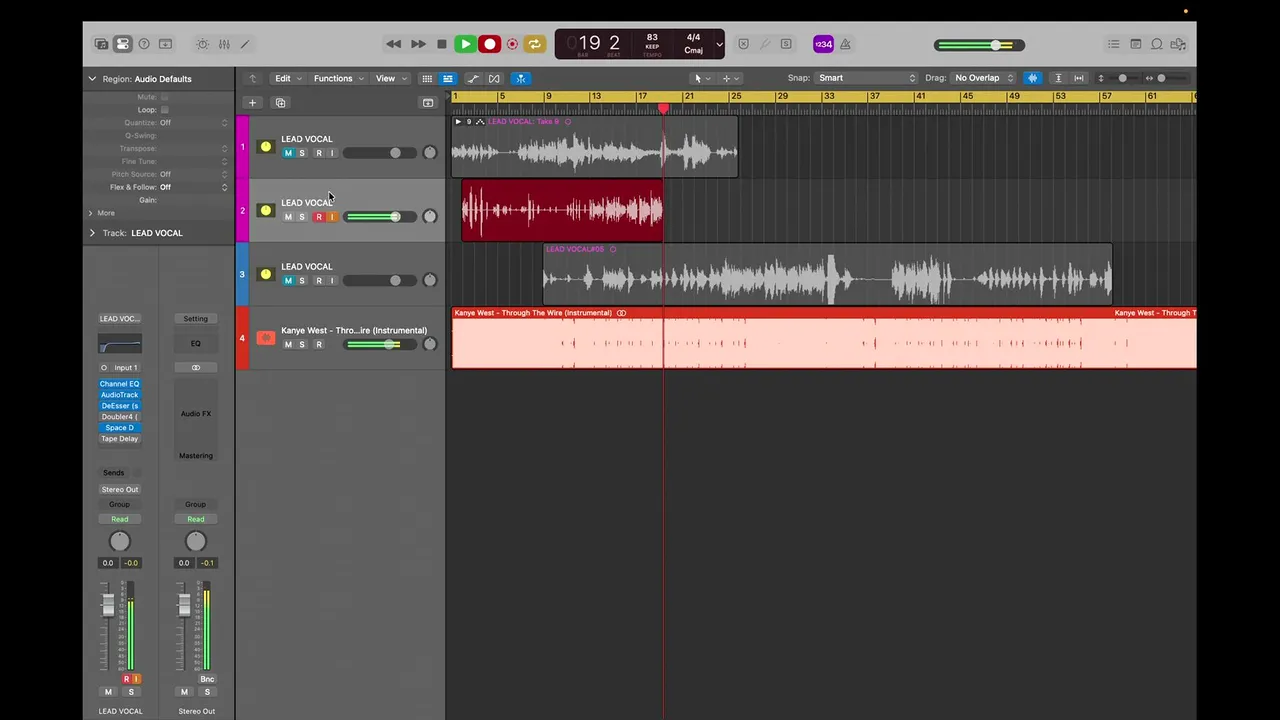Click bar 29 on the ruler

point(782,96)
